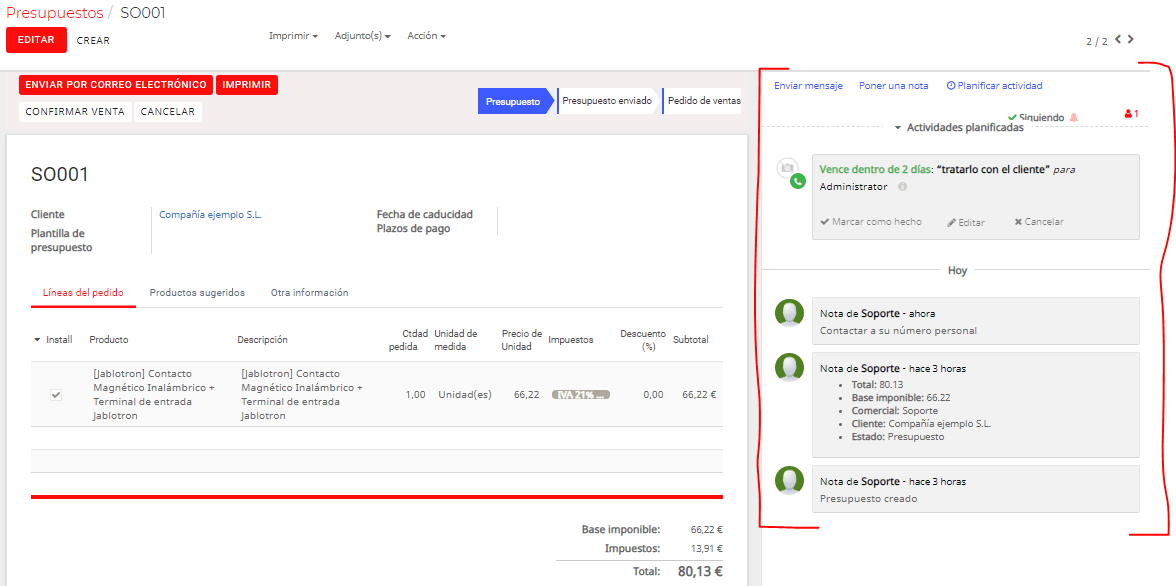Send quotation with ENVIAR POR CORREO ELECTRÓNICO
Screen dimensions: 1176x586
(x=116, y=85)
